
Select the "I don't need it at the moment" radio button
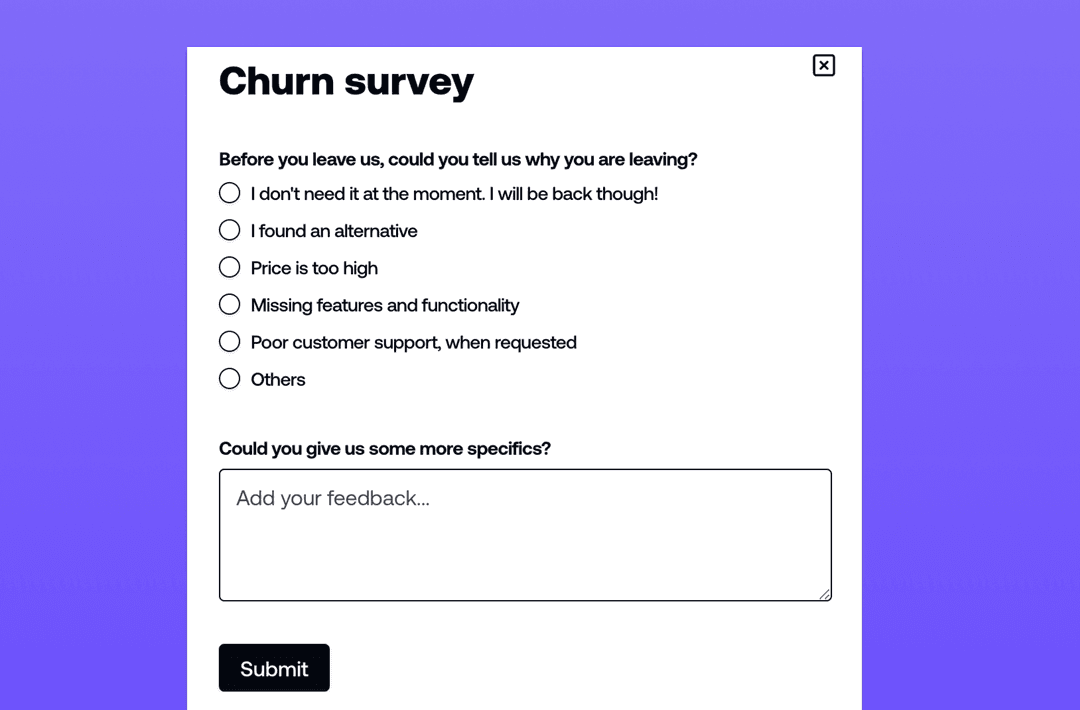(x=230, y=193)
